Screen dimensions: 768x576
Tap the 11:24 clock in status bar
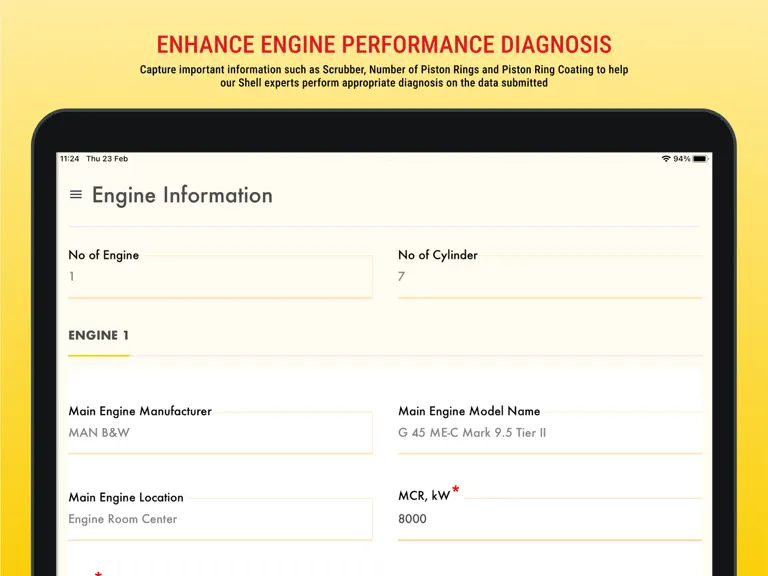click(x=70, y=159)
